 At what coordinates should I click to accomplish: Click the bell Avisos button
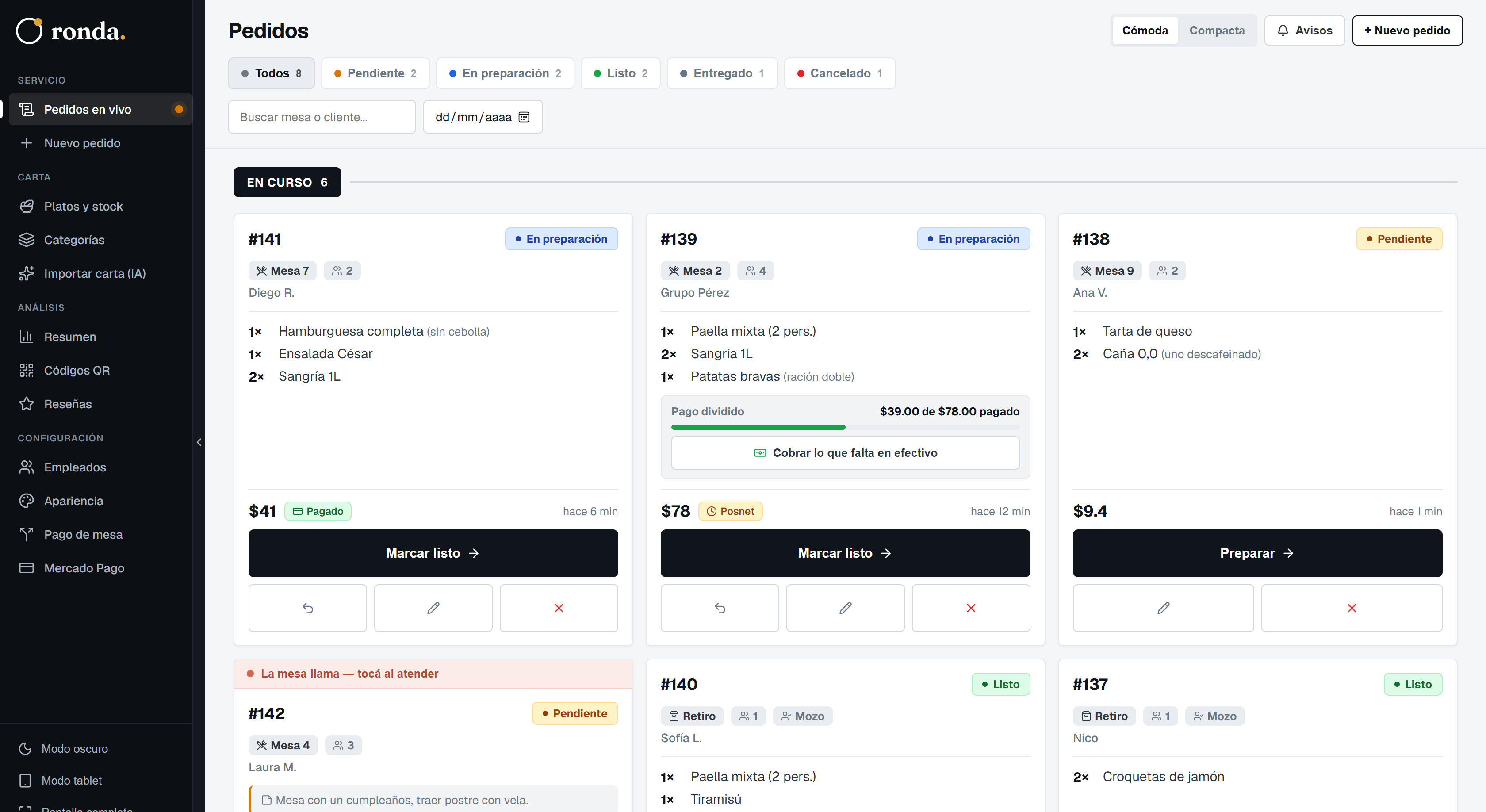click(1304, 31)
